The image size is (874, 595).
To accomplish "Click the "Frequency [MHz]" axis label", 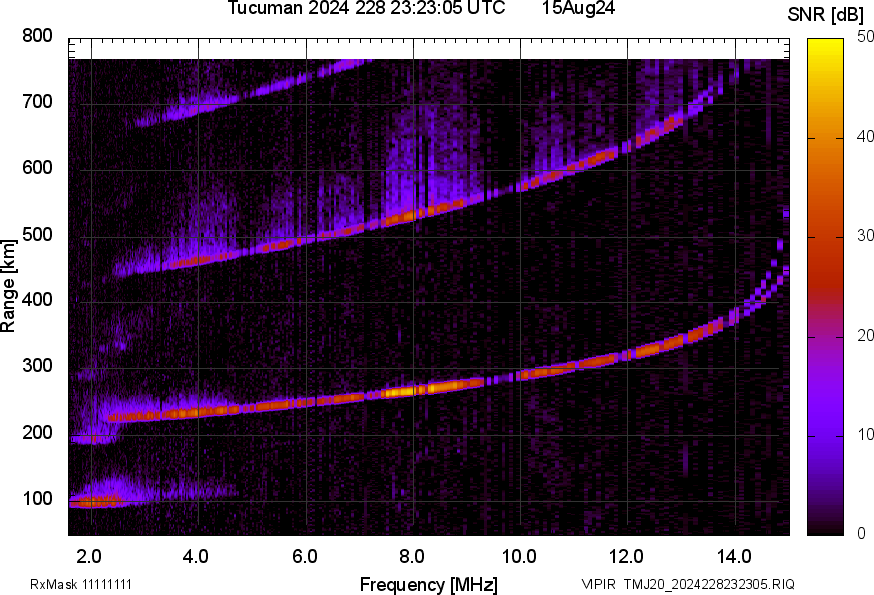I will coord(429,585).
